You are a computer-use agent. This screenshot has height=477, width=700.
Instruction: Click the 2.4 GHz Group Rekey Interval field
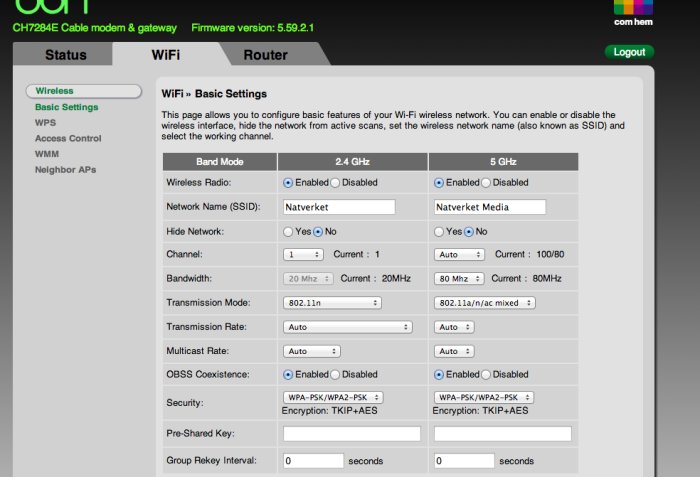[313, 460]
